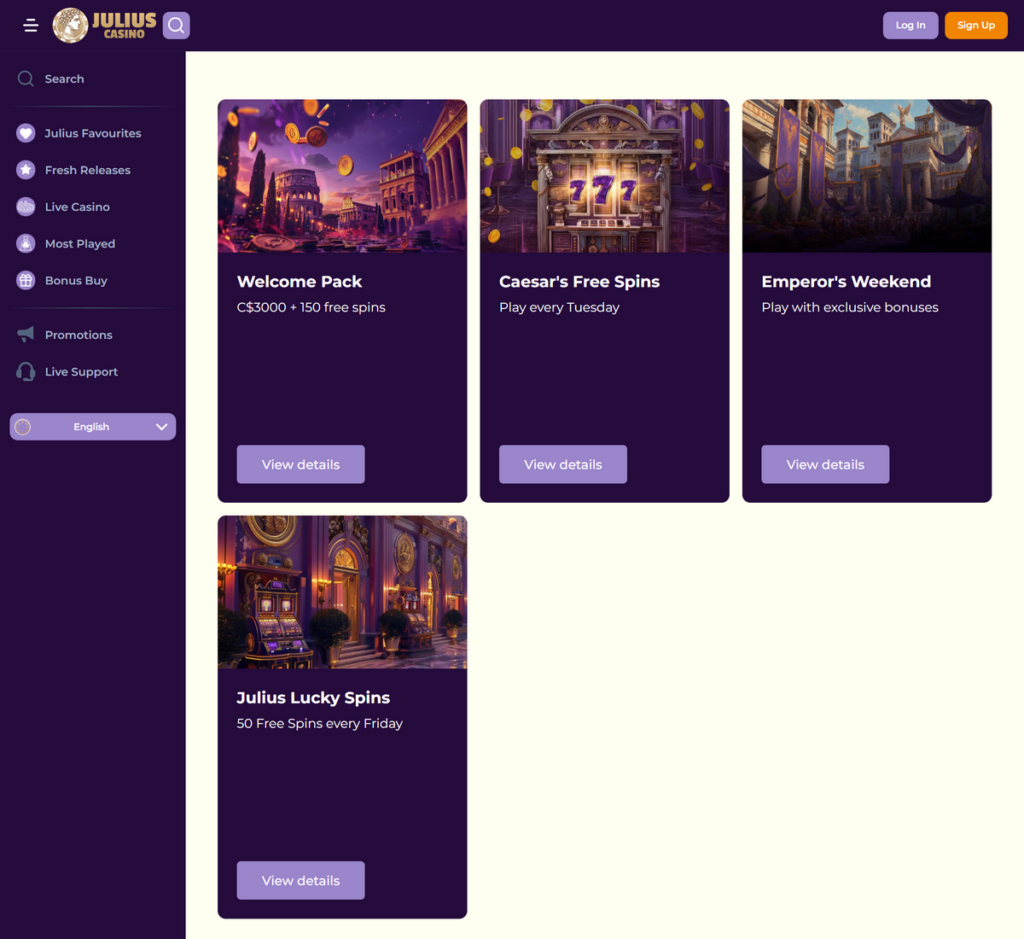View details for Caesar's Free Spins
Image resolution: width=1024 pixels, height=939 pixels.
[563, 465]
